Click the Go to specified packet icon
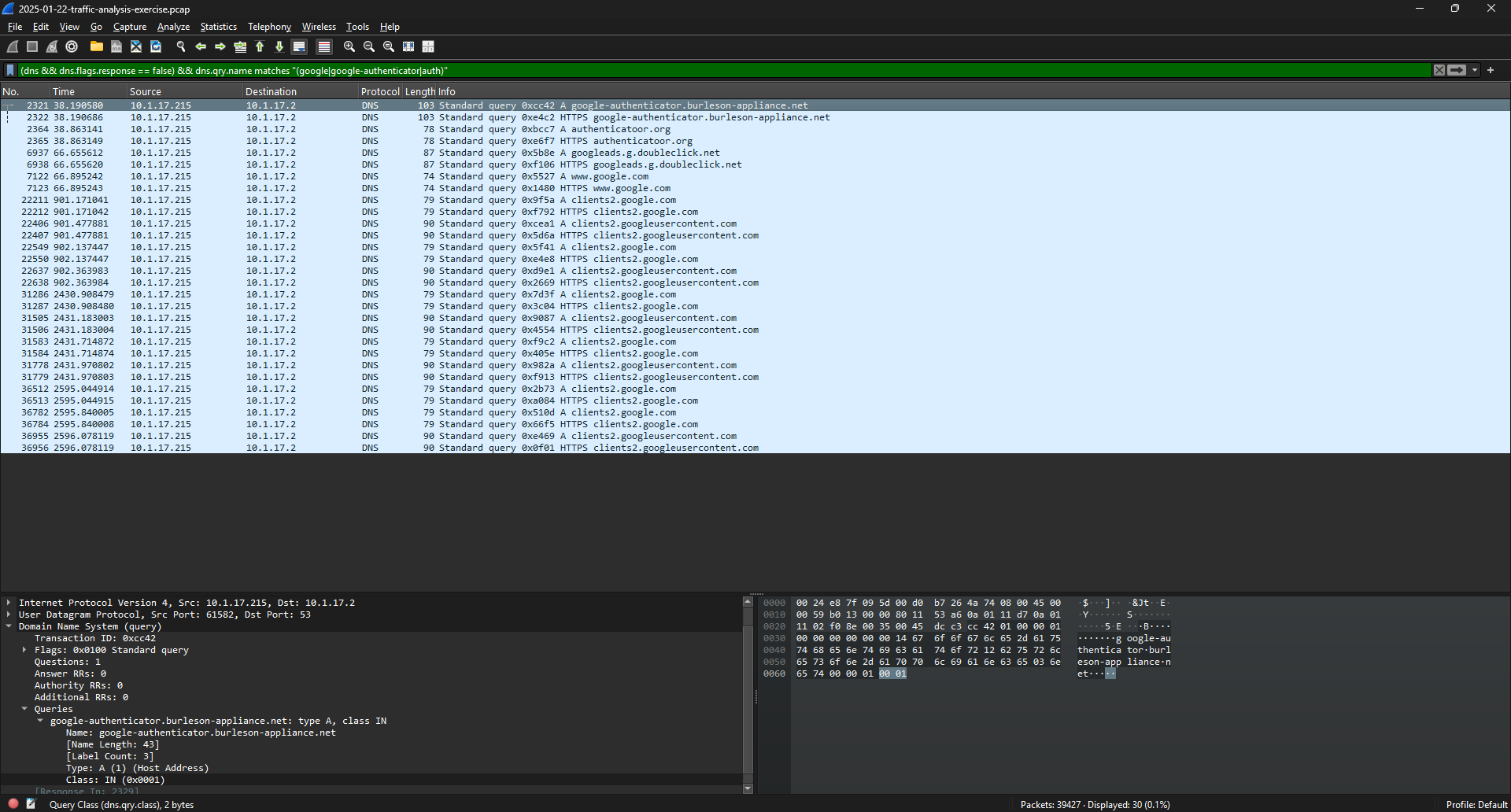Image resolution: width=1511 pixels, height=812 pixels. [x=240, y=47]
